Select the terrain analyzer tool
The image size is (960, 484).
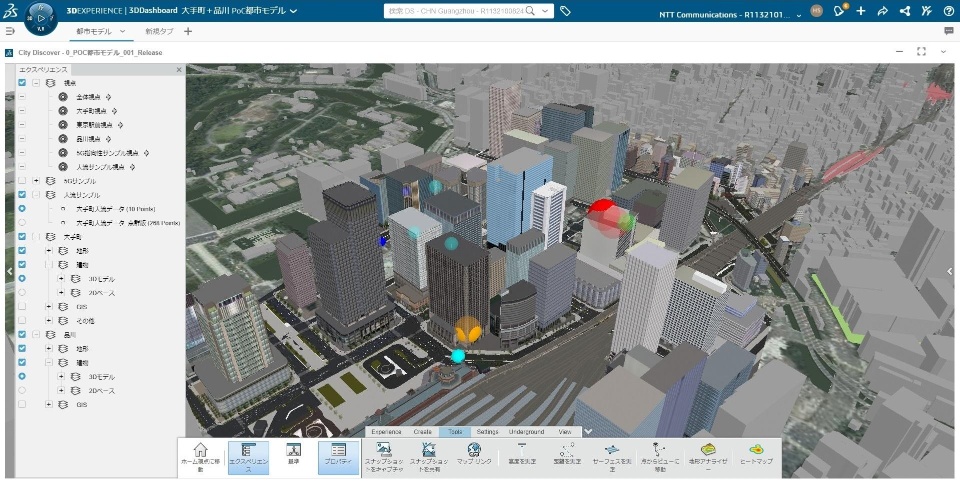[x=708, y=450]
